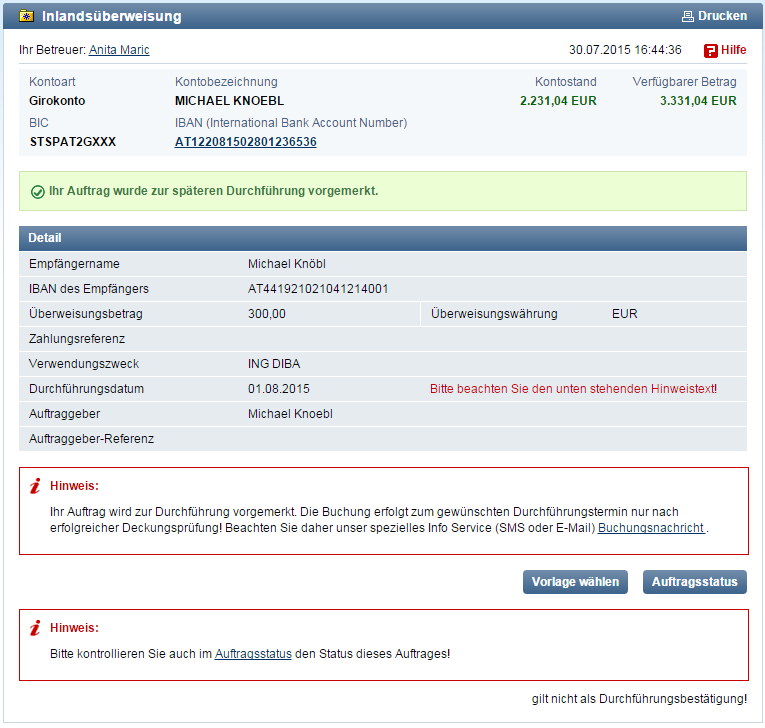
Task: Open advisor link Anita Maric
Action: click(119, 50)
